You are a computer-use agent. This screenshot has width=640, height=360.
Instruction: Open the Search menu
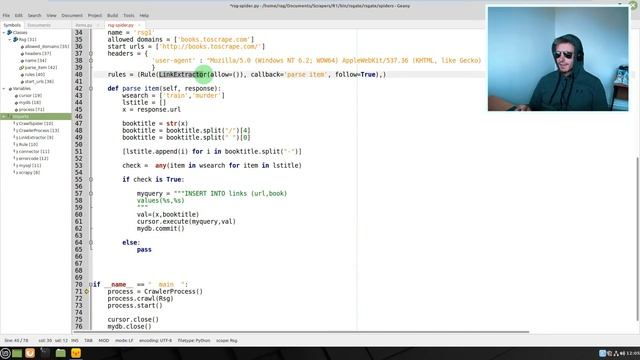click(34, 16)
